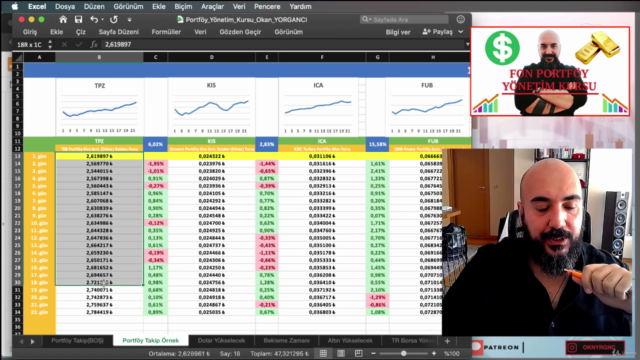Click cell with value 2,784419 in TPZ column
The height and width of the screenshot is (360, 640).
(99, 312)
